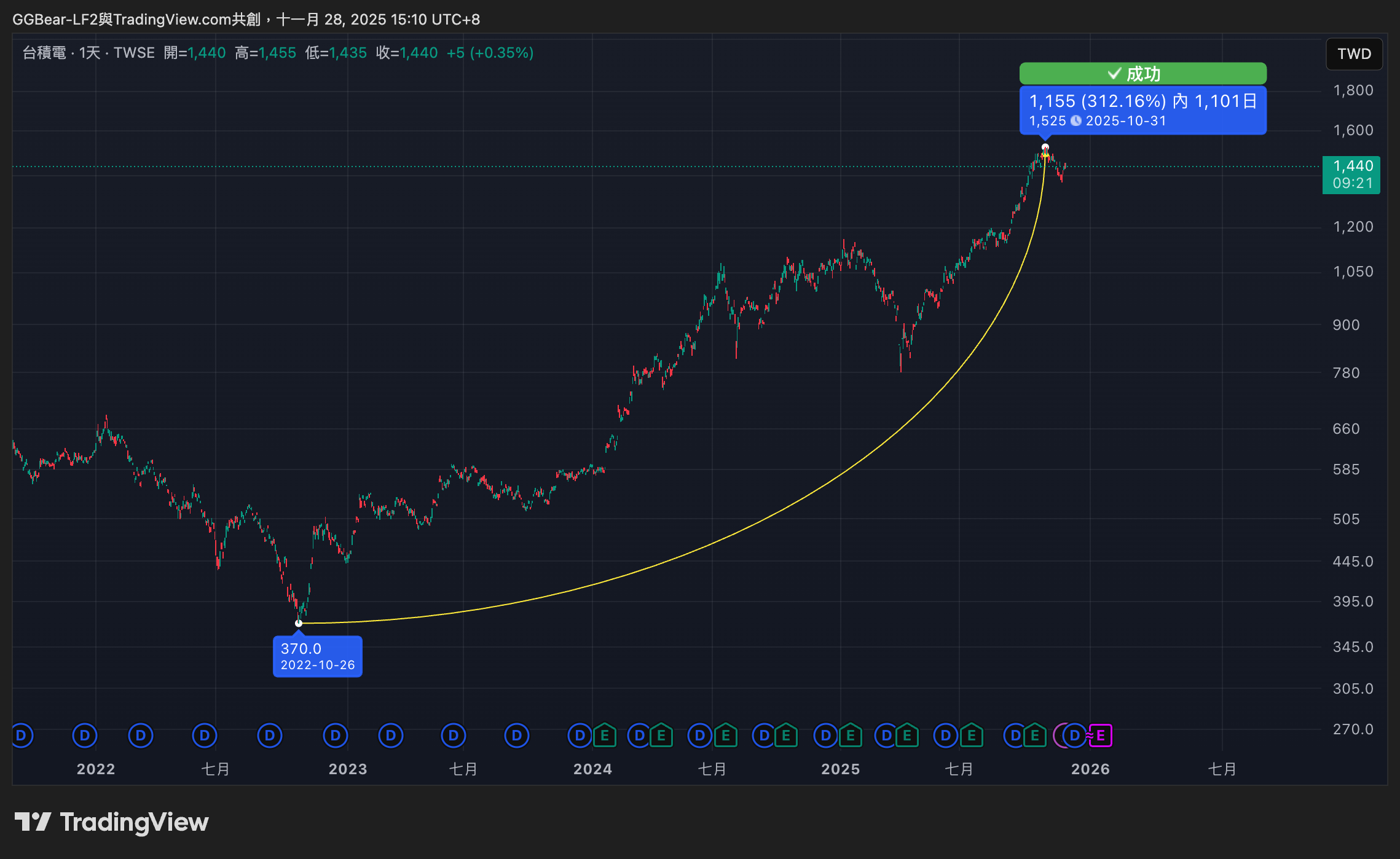Open the TWD currency selector
The width and height of the screenshot is (1400, 859).
(x=1354, y=54)
